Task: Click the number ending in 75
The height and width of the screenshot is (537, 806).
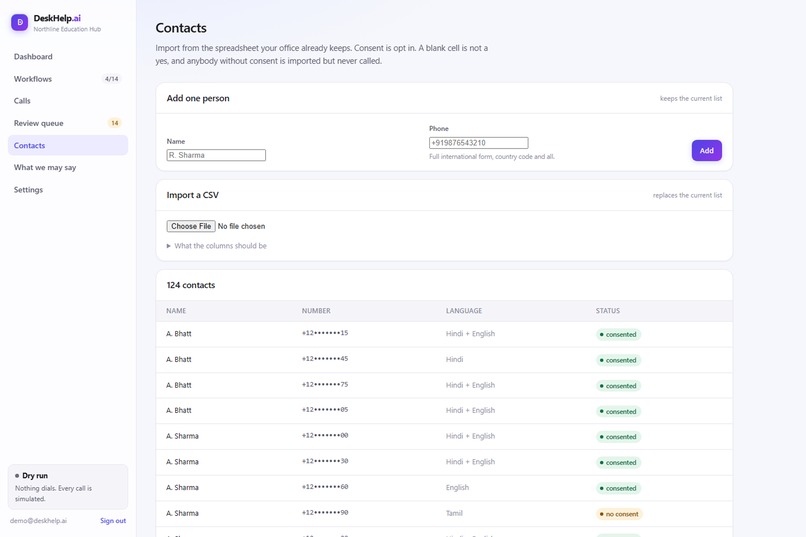Action: coord(325,384)
